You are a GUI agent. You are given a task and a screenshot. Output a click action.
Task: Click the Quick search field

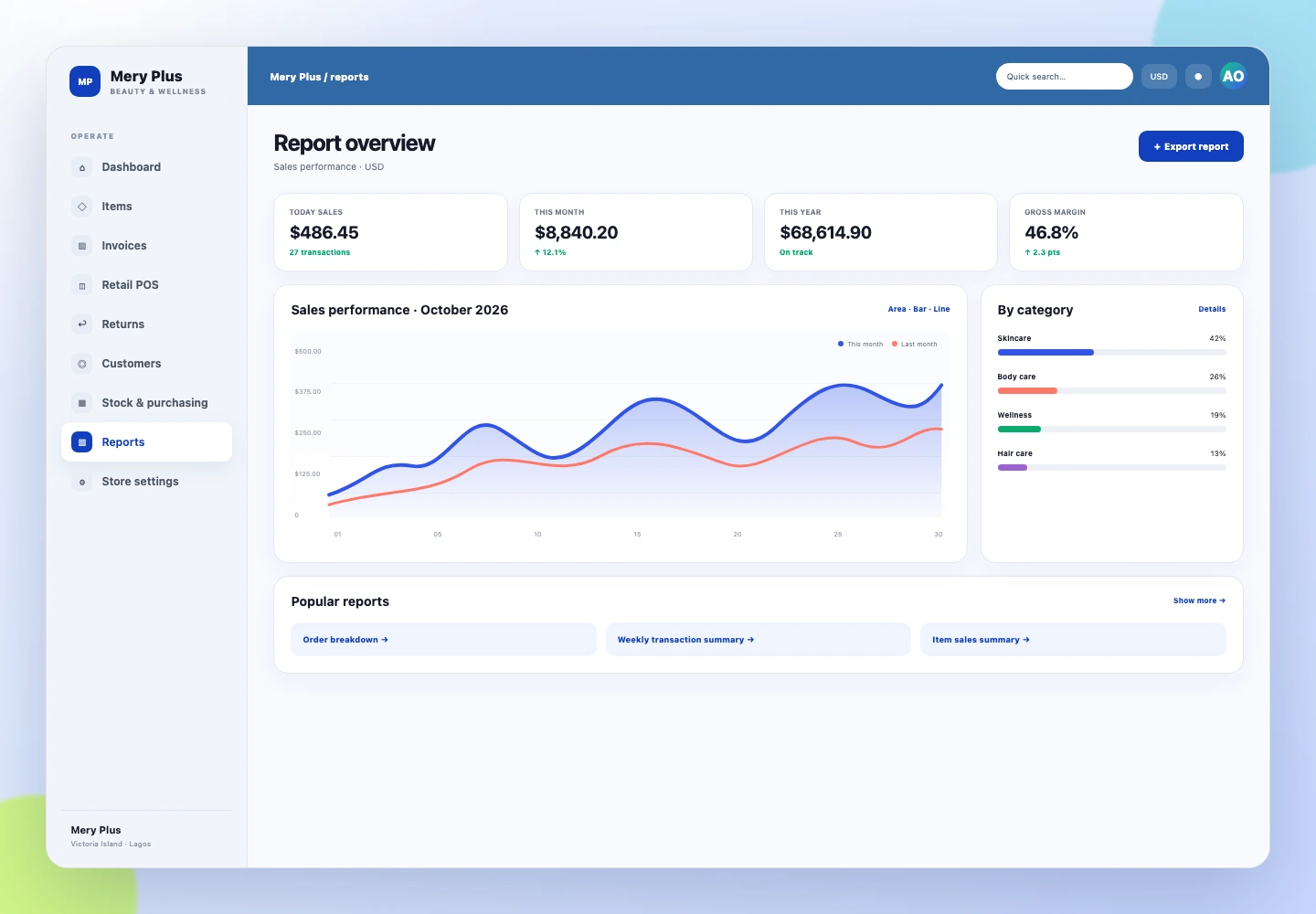pyautogui.click(x=1065, y=77)
